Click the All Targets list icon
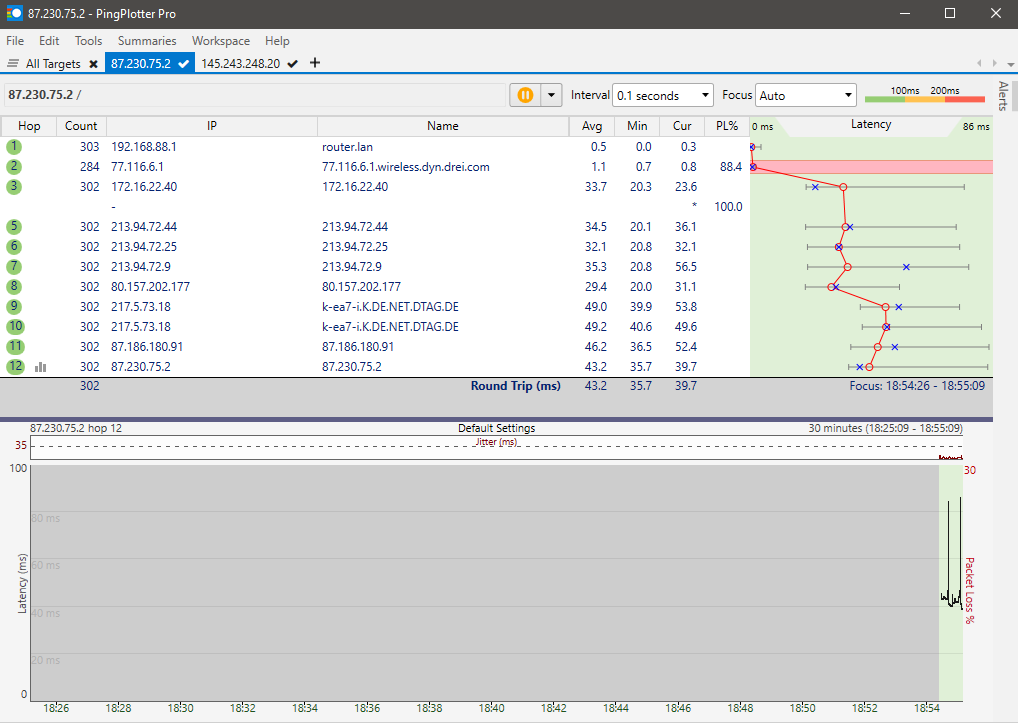This screenshot has height=723, width=1018. click(x=12, y=64)
